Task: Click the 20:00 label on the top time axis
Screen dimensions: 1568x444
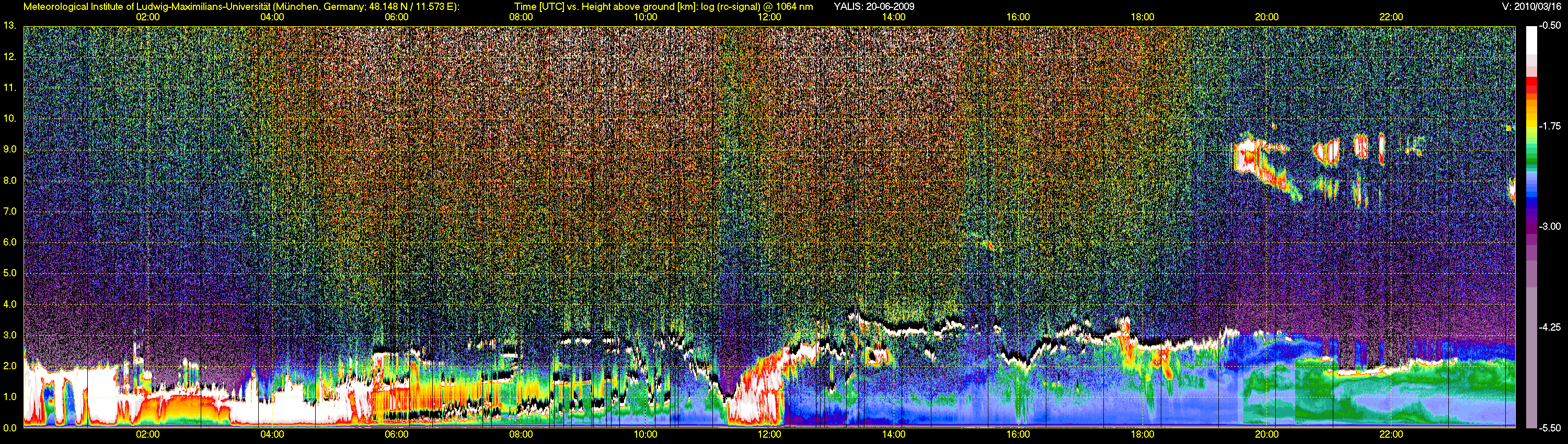Action: click(x=1267, y=17)
